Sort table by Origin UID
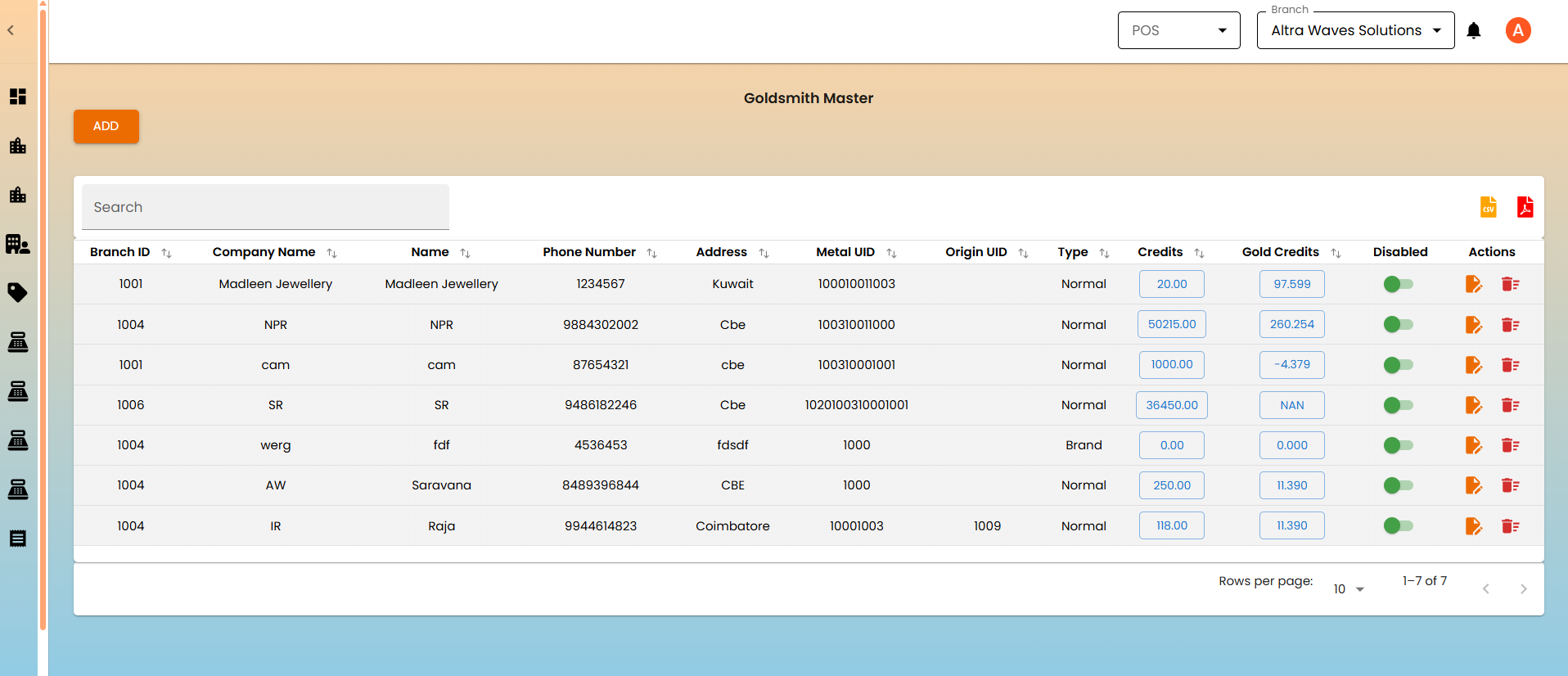The height and width of the screenshot is (676, 1568). click(1023, 253)
